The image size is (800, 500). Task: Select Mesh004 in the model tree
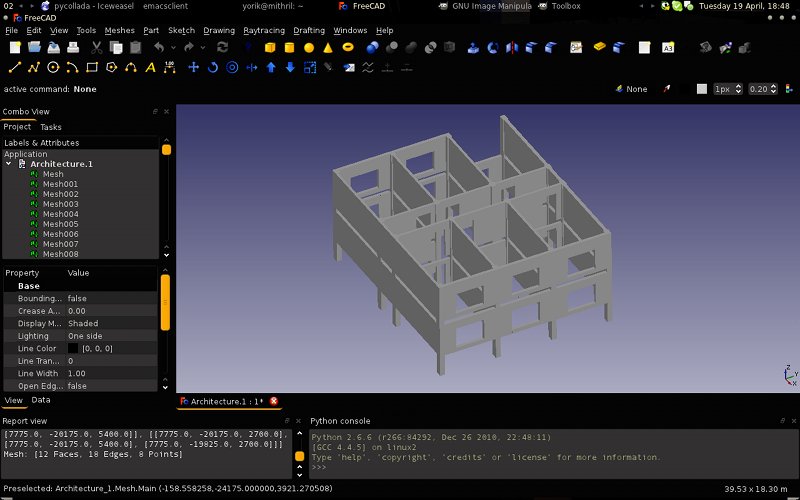click(x=60, y=214)
